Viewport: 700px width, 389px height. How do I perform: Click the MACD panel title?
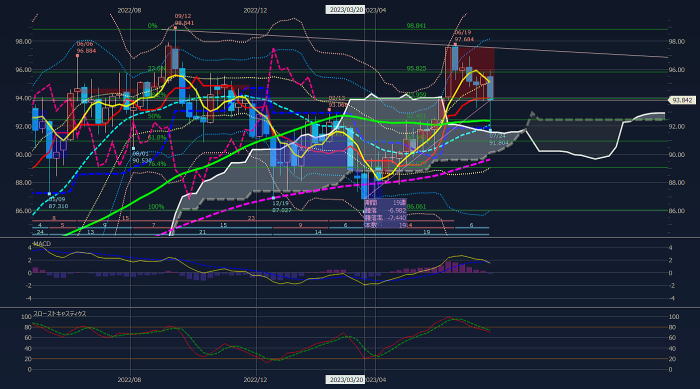(42, 244)
